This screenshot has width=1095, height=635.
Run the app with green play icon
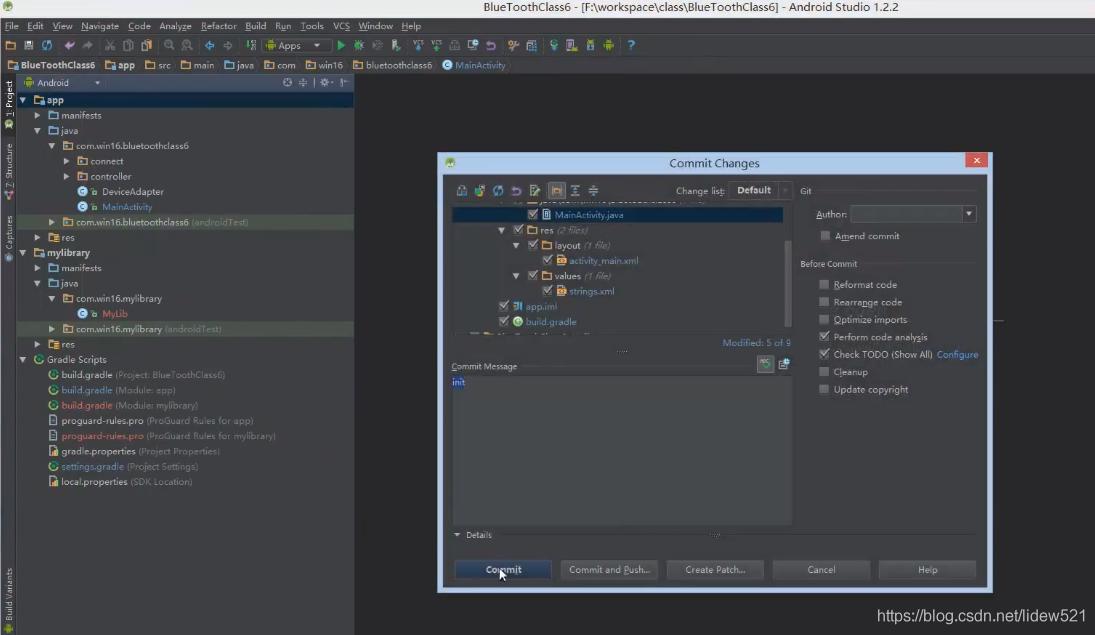(x=340, y=45)
